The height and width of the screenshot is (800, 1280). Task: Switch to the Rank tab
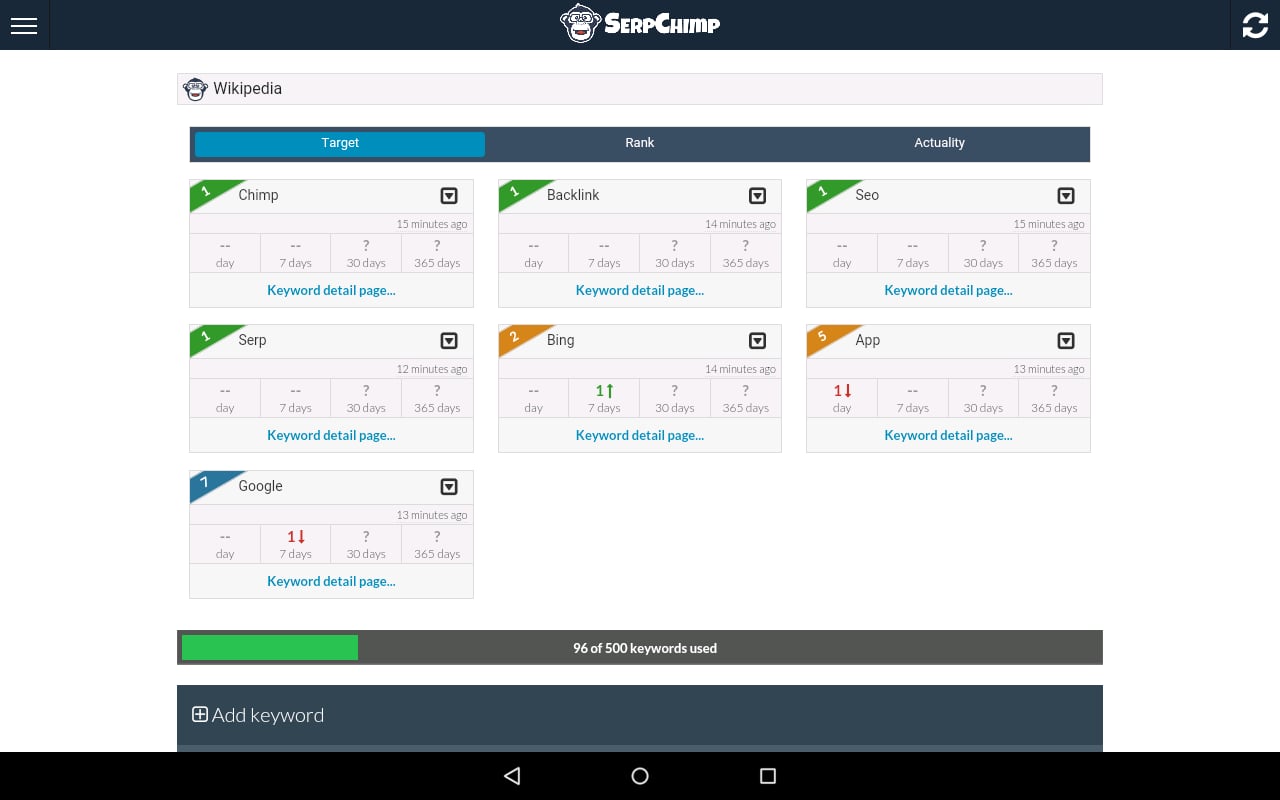pos(640,144)
